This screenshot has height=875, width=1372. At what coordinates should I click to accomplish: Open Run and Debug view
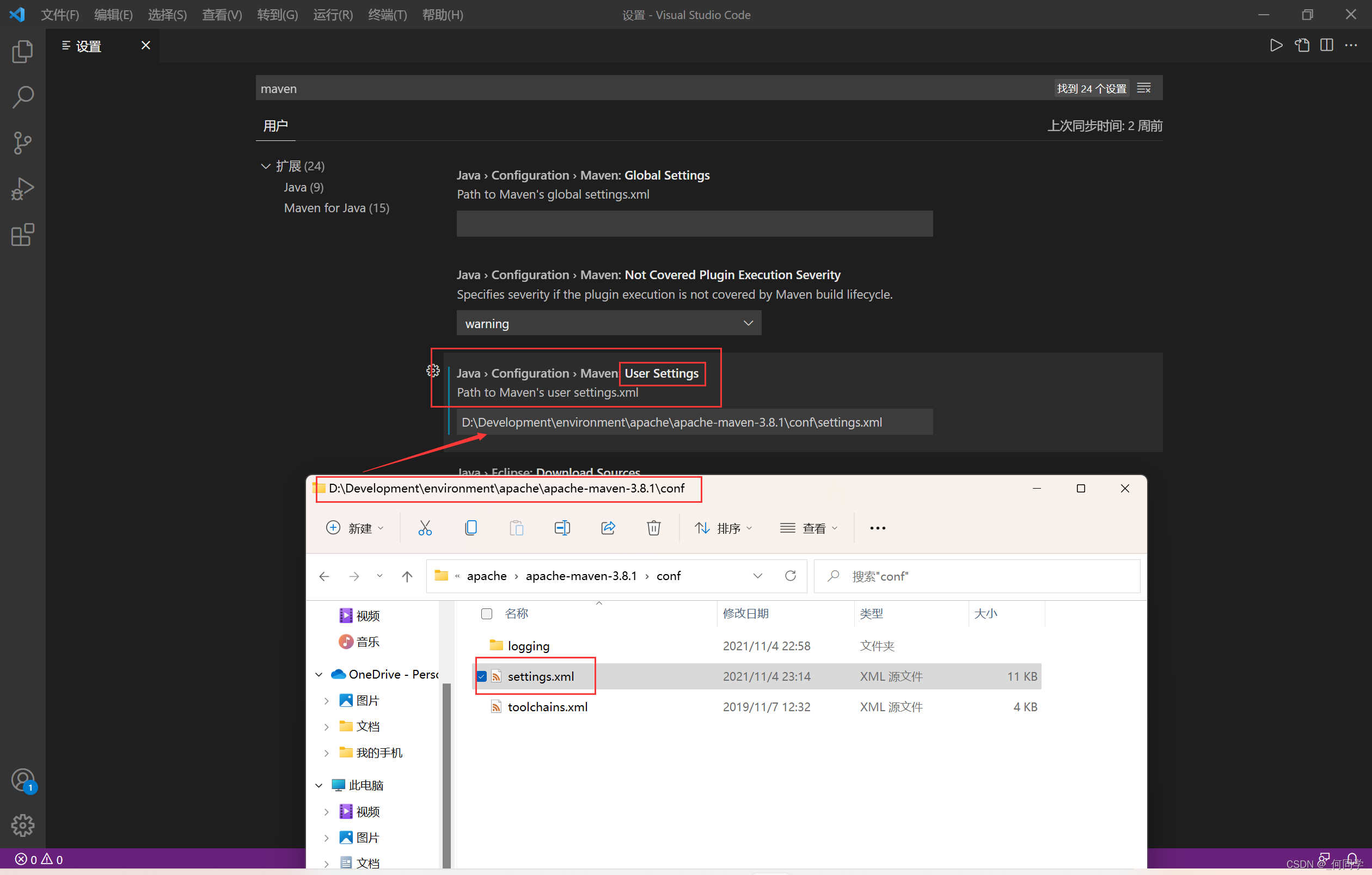(22, 189)
